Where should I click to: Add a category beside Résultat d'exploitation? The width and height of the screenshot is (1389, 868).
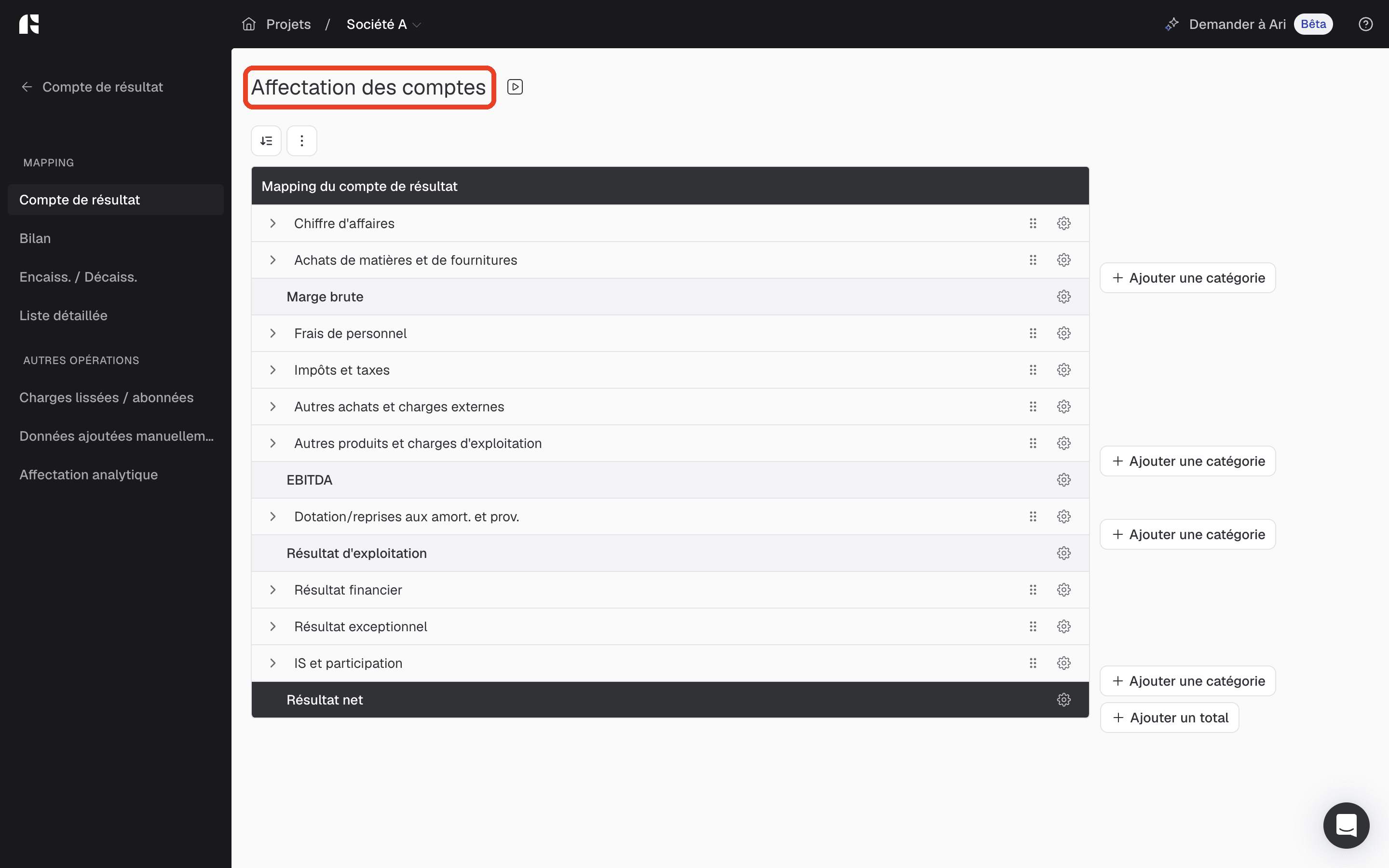tap(1187, 534)
